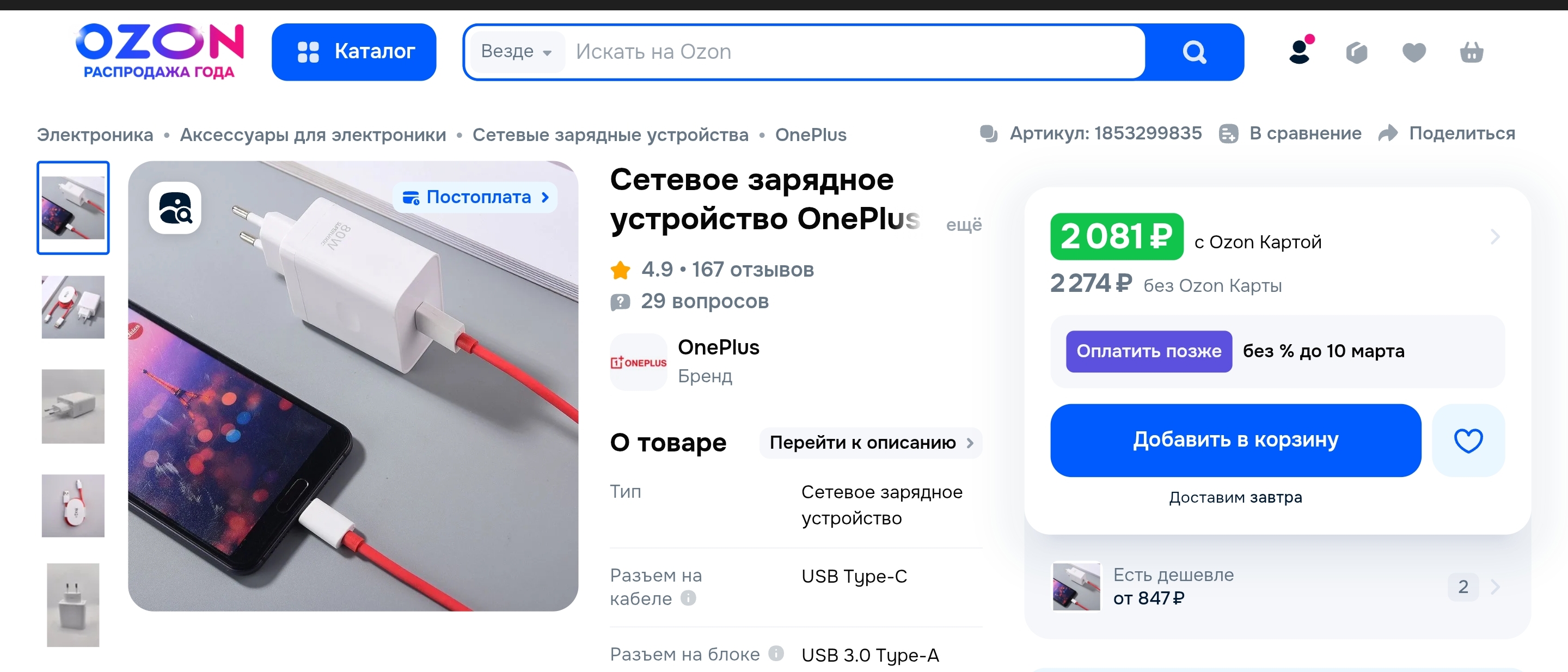Expand the Есть дешевле offers chevron
This screenshot has width=1568, height=672.
tap(1495, 587)
